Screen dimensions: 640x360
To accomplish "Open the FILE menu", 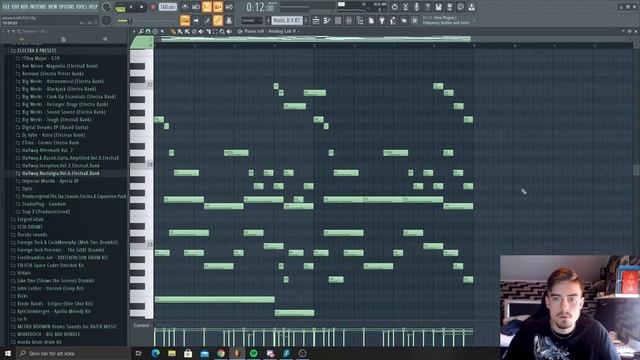I will tap(6, 7).
